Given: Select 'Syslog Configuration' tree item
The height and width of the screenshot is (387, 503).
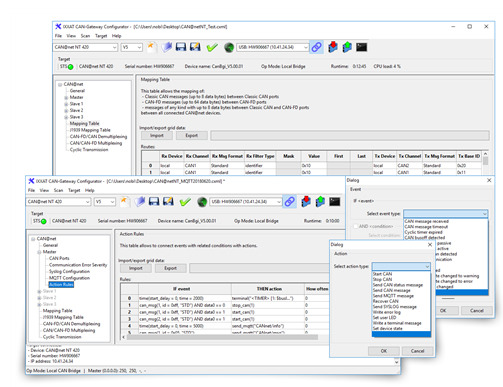Looking at the screenshot, I should point(69,271).
